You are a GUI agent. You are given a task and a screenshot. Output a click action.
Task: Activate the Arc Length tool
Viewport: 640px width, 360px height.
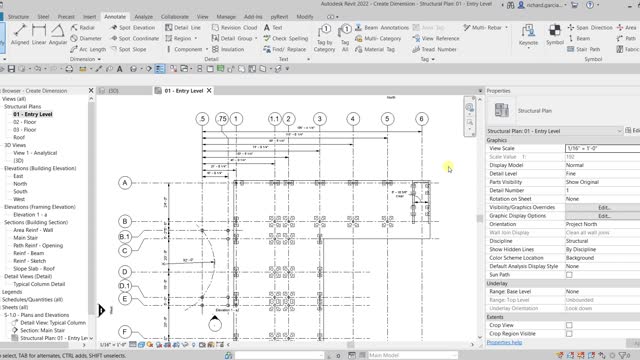tap(88, 49)
